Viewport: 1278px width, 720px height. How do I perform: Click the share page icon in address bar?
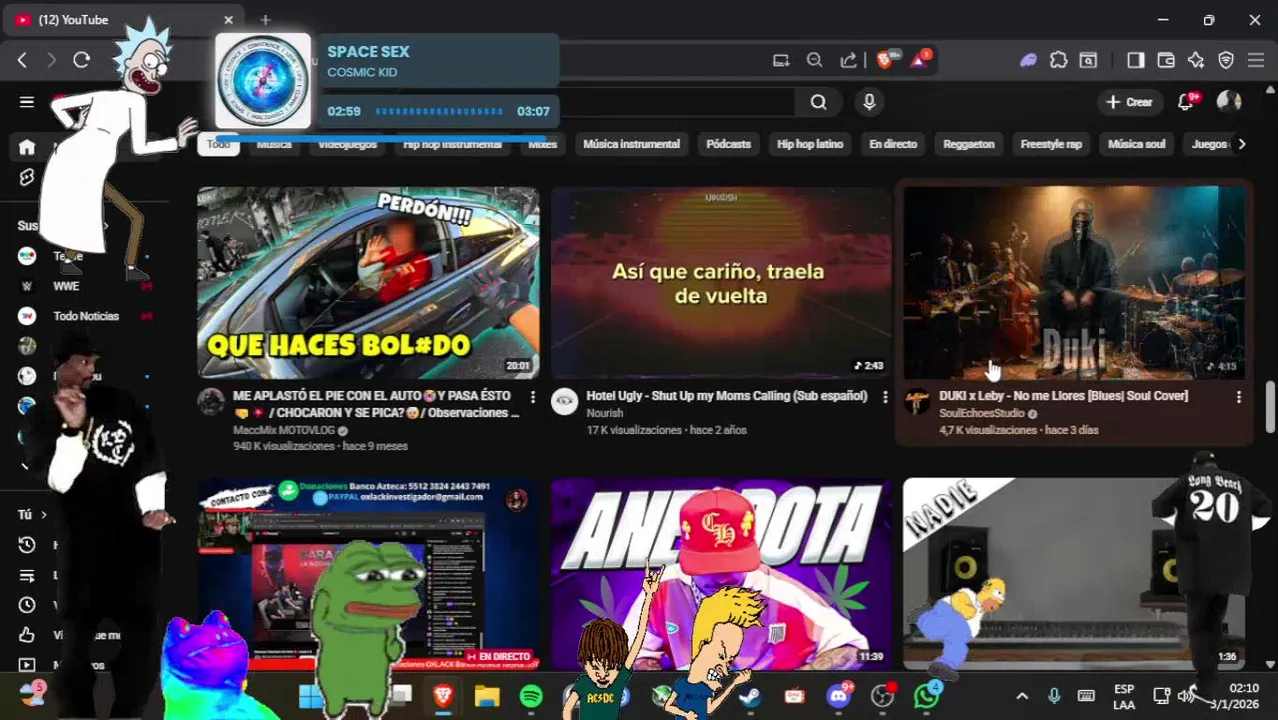848,60
